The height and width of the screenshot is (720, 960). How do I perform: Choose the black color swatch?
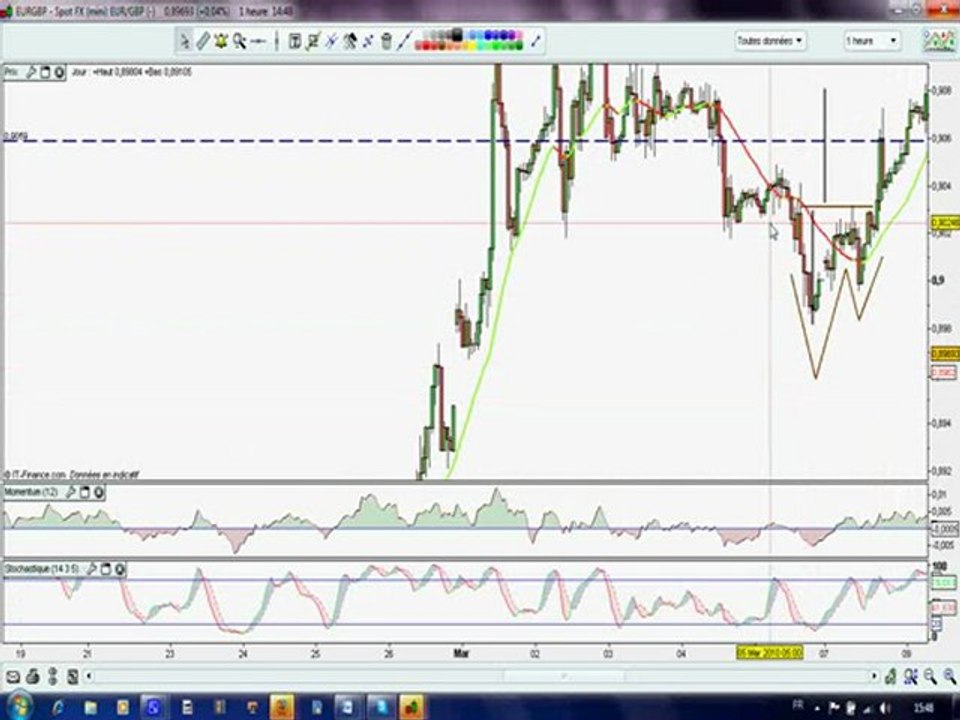pyautogui.click(x=457, y=37)
